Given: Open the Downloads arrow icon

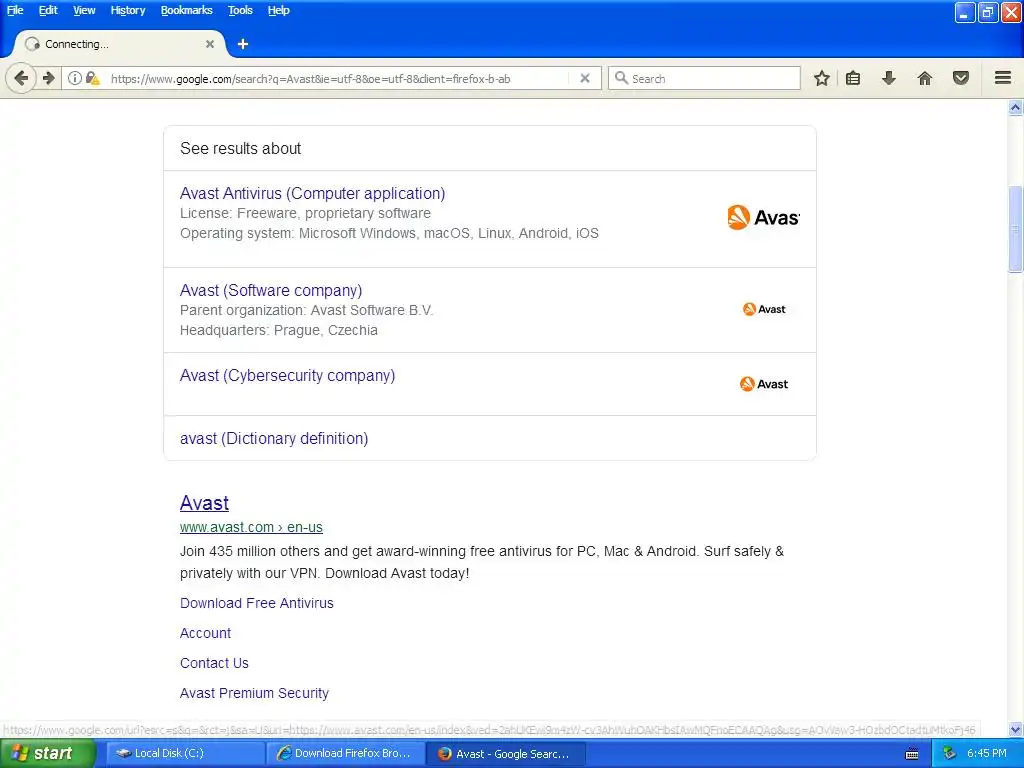Looking at the screenshot, I should click(x=889, y=78).
